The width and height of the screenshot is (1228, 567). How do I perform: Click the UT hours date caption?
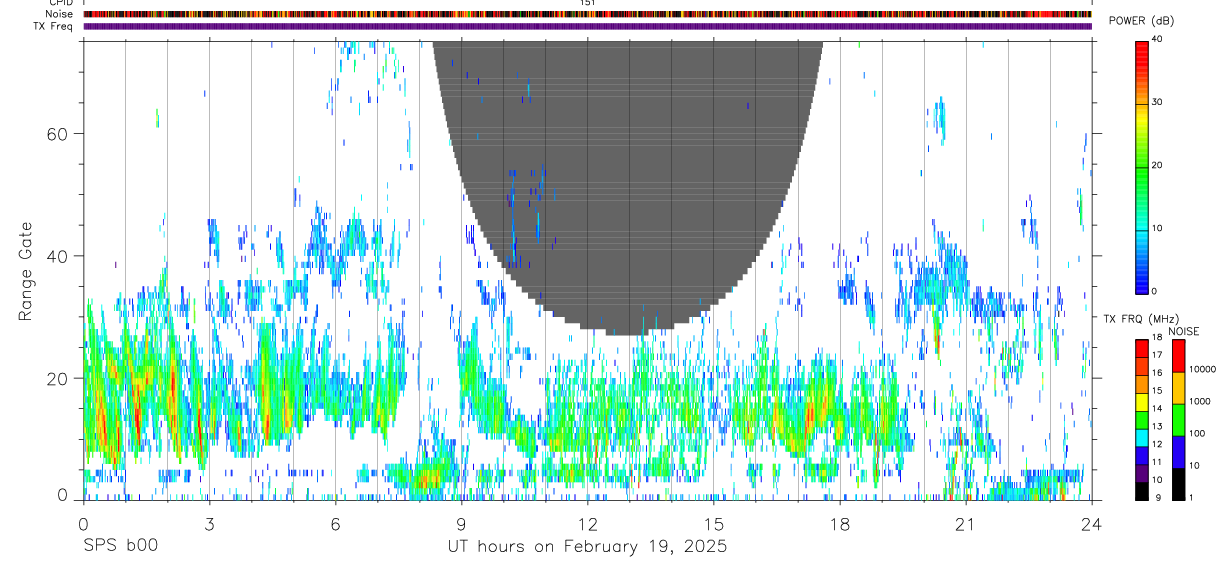586,547
